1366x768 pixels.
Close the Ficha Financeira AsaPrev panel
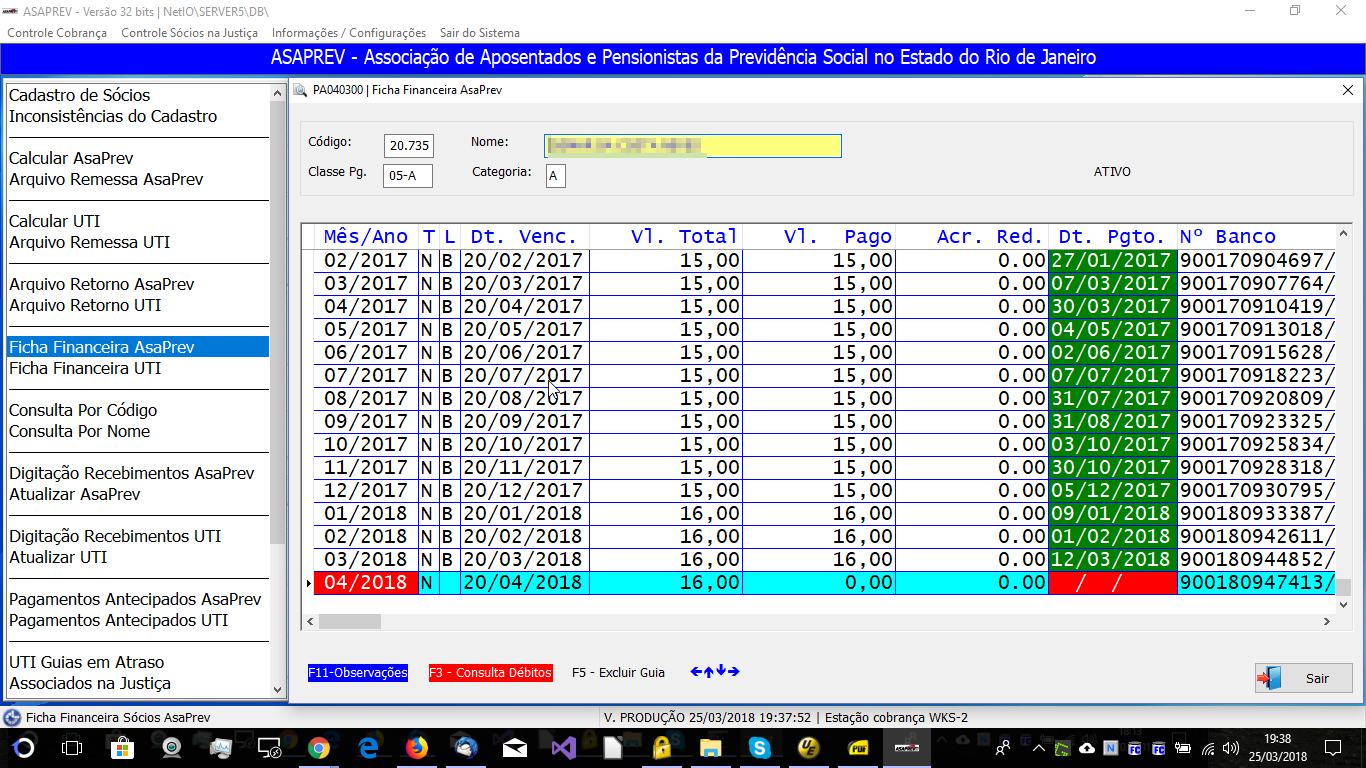pyautogui.click(x=1347, y=90)
